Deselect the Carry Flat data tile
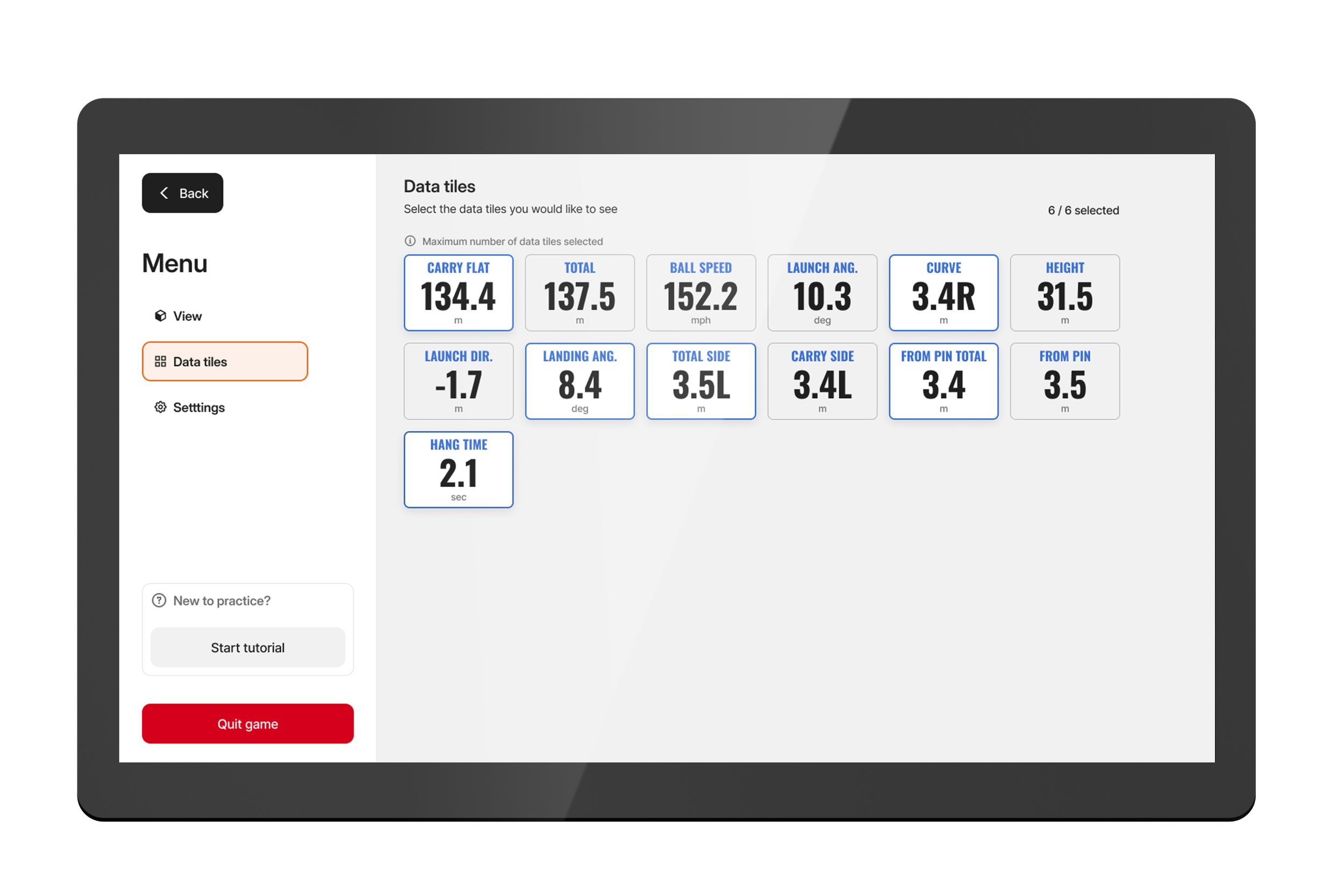 coord(458,292)
